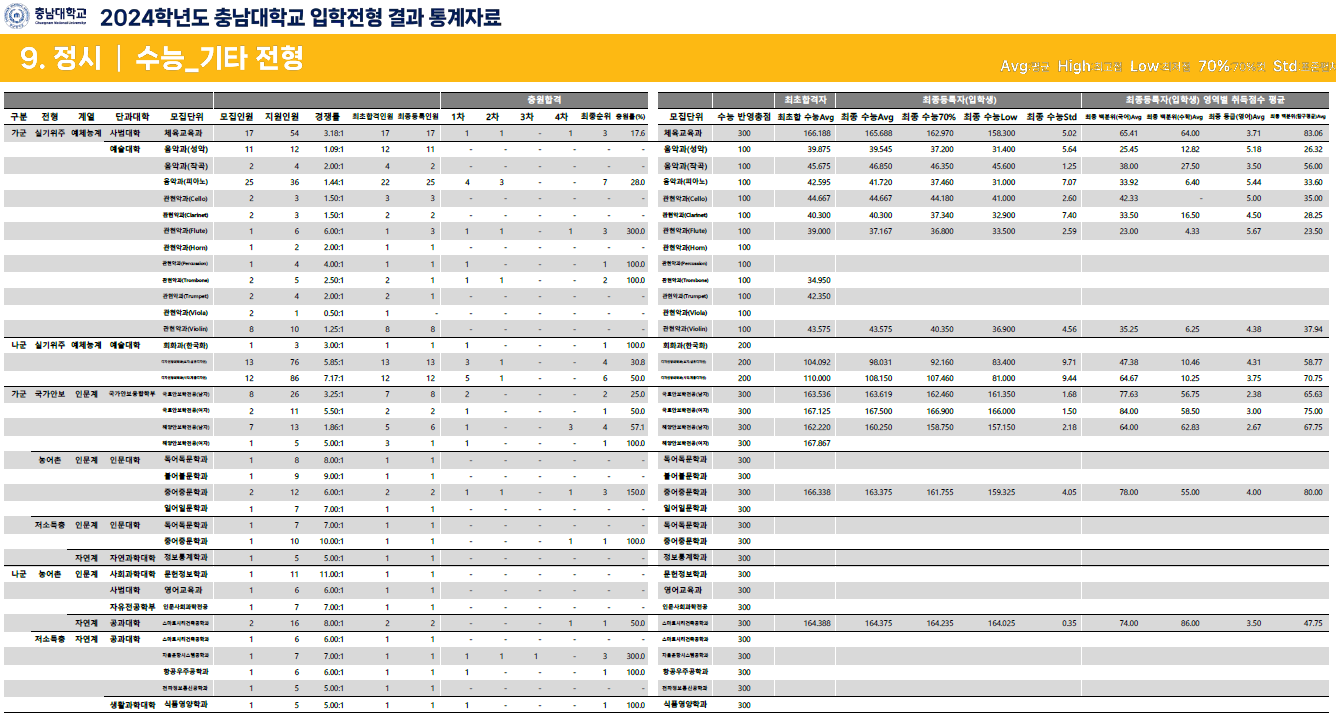1336x718 pixels.
Task: Select the title '2024학년도 충남대학교 입학전형 결과 통계자료'
Action: 301,17
